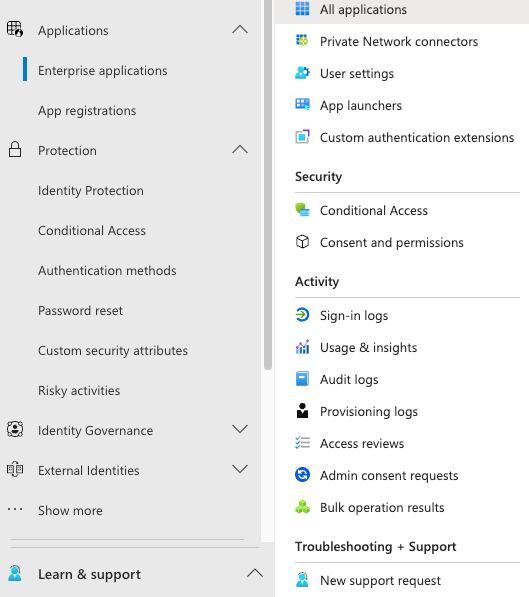Click the Conditional Access shield icon
This screenshot has width=529, height=597.
pyautogui.click(x=302, y=209)
